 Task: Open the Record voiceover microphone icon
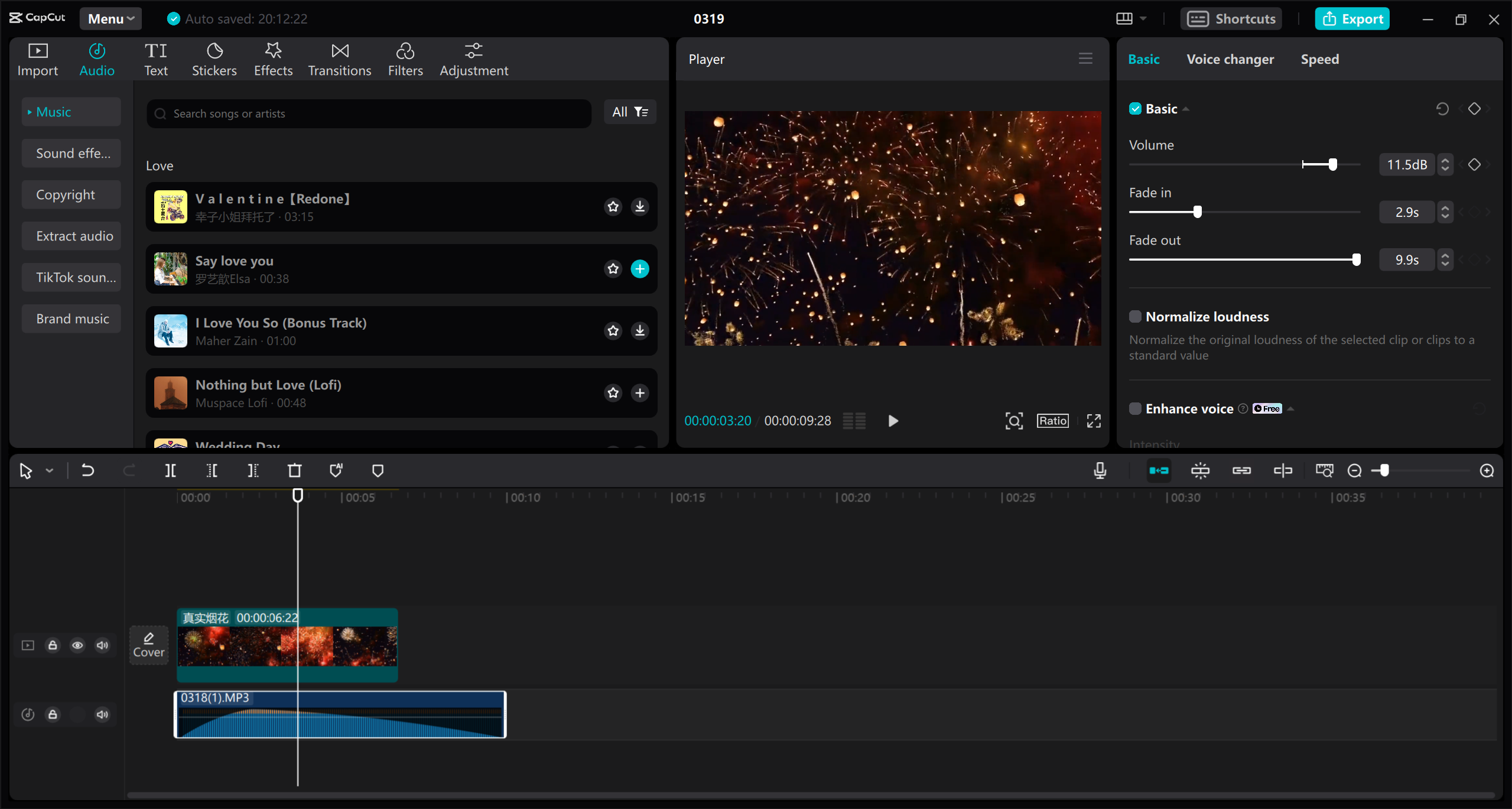point(1100,470)
